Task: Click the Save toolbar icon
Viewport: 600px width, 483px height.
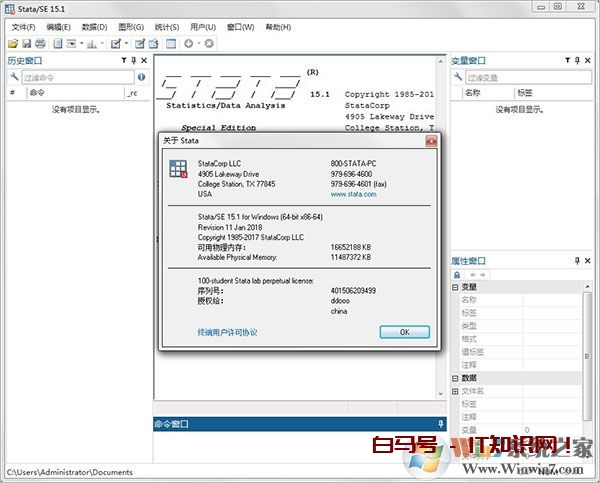Action: point(26,44)
